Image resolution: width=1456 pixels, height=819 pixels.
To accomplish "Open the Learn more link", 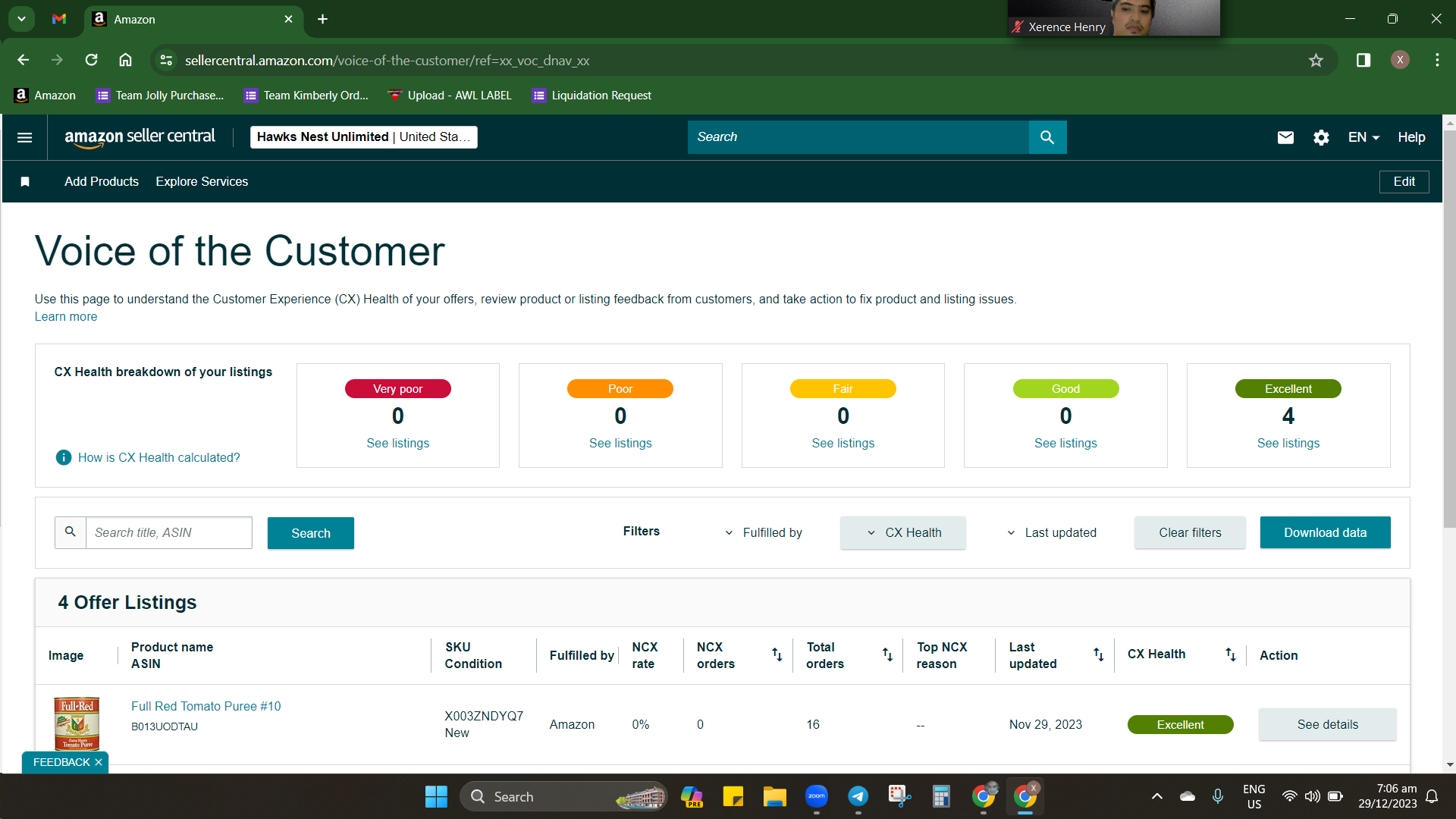I will coord(66,317).
